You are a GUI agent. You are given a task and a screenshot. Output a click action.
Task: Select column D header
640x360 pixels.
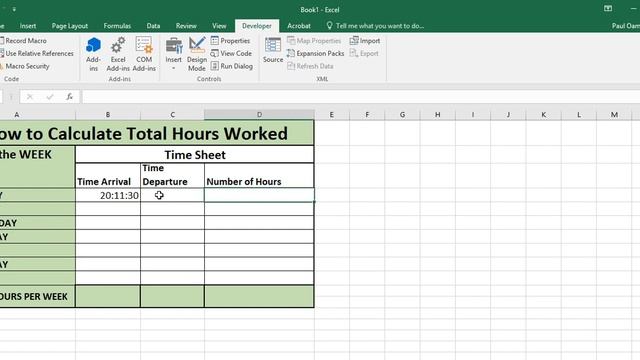click(259, 115)
